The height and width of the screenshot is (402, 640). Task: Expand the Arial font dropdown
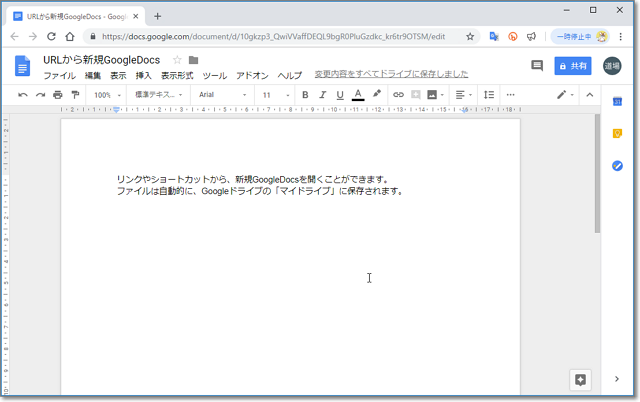click(x=222, y=95)
